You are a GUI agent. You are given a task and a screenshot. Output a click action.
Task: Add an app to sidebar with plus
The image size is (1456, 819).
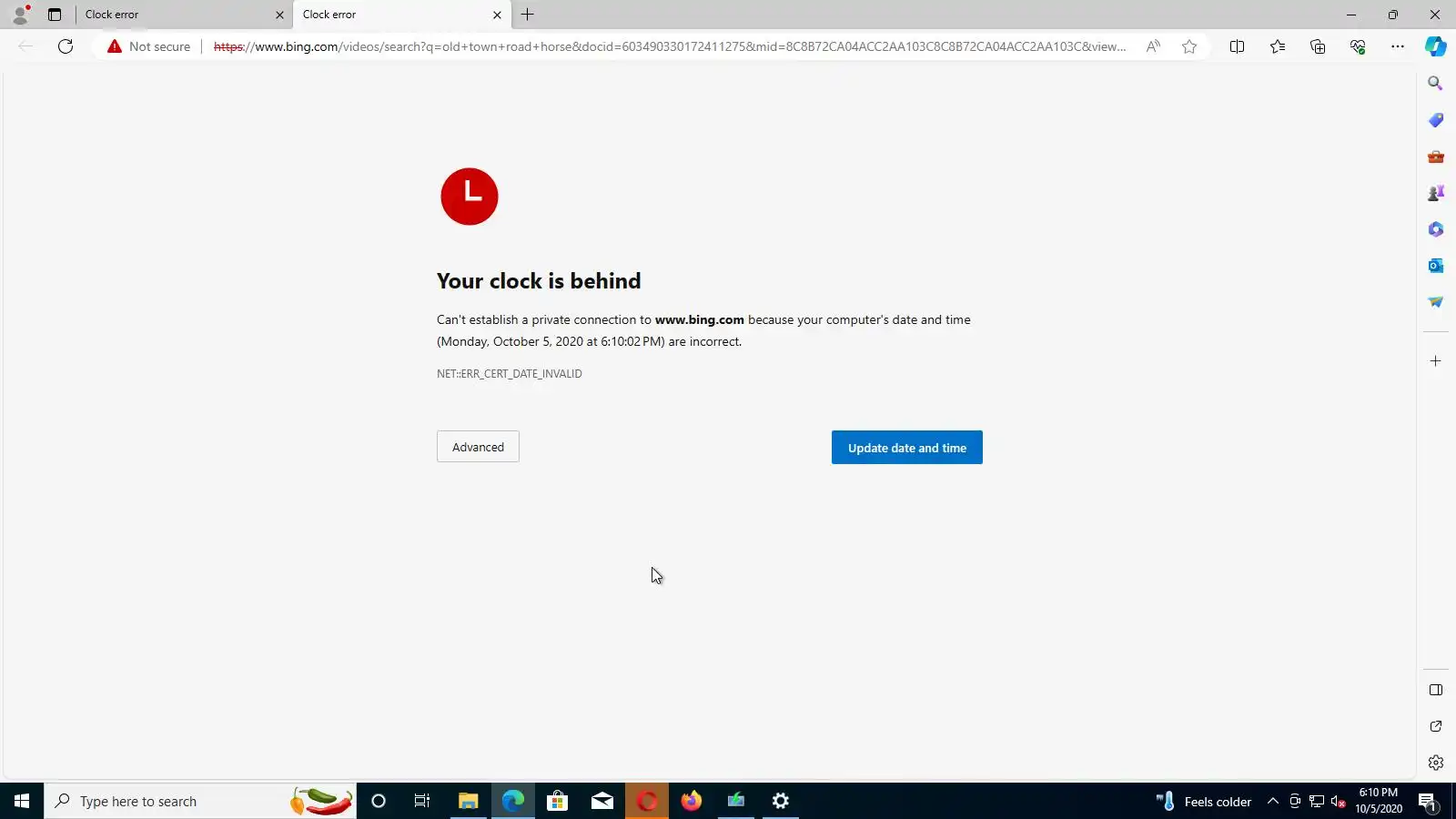pyautogui.click(x=1436, y=361)
